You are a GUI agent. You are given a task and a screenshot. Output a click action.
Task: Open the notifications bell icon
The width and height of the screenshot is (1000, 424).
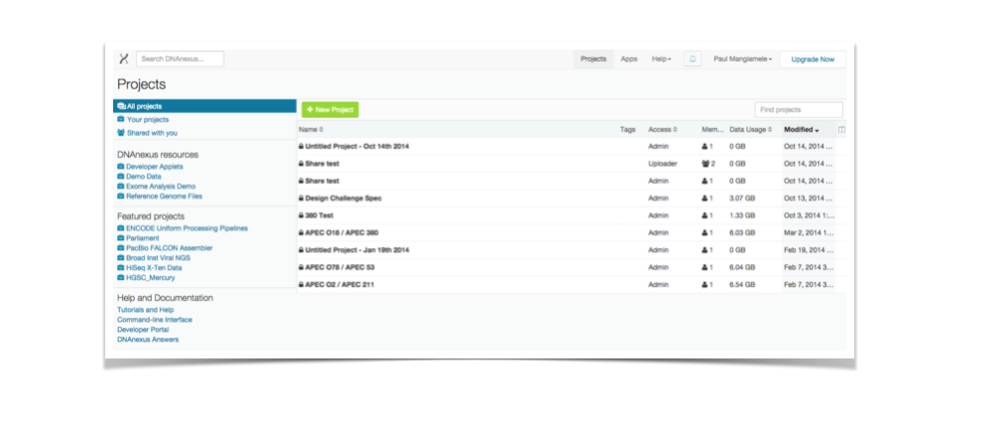point(692,59)
